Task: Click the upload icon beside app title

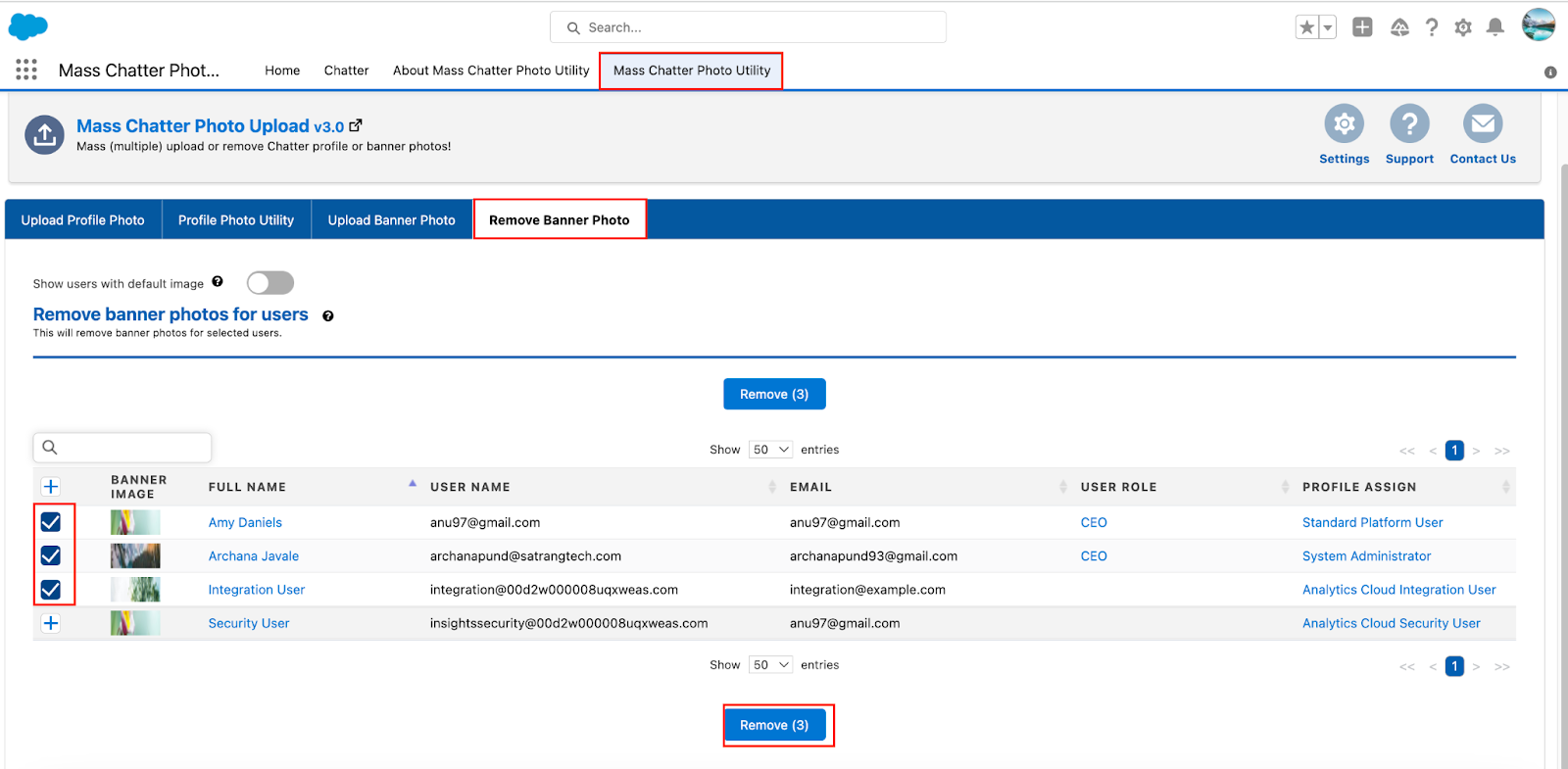Action: tap(44, 135)
